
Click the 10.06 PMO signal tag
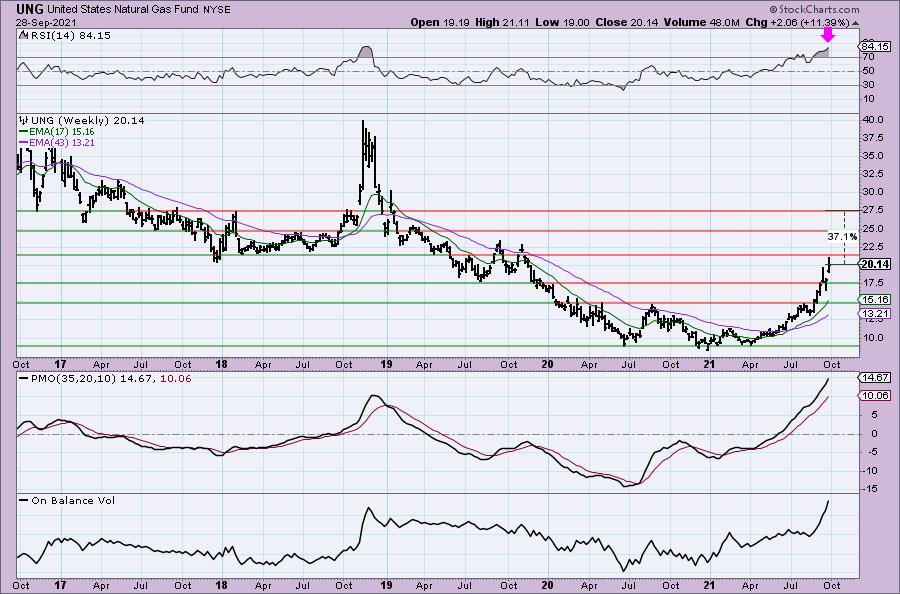point(875,395)
